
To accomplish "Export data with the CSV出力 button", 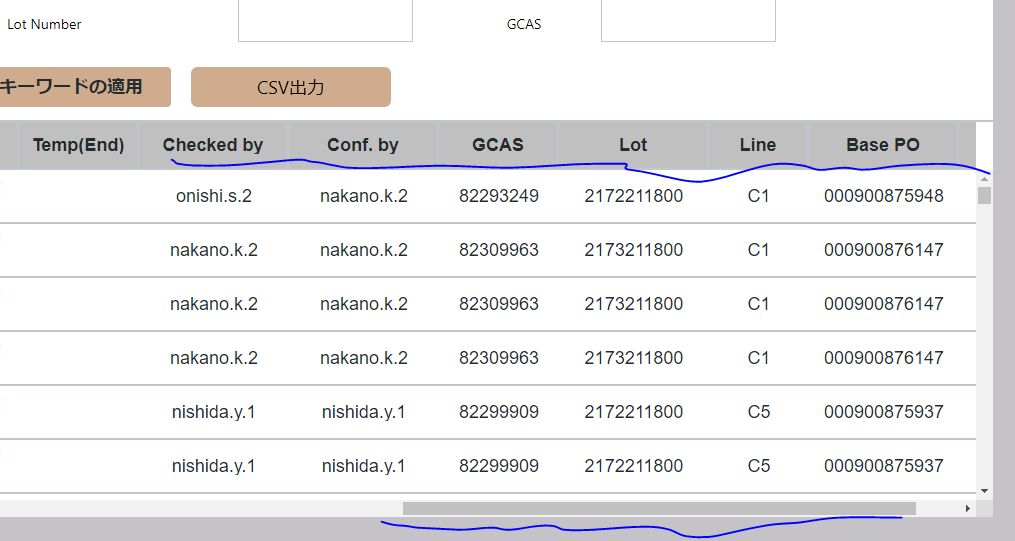I will (290, 87).
